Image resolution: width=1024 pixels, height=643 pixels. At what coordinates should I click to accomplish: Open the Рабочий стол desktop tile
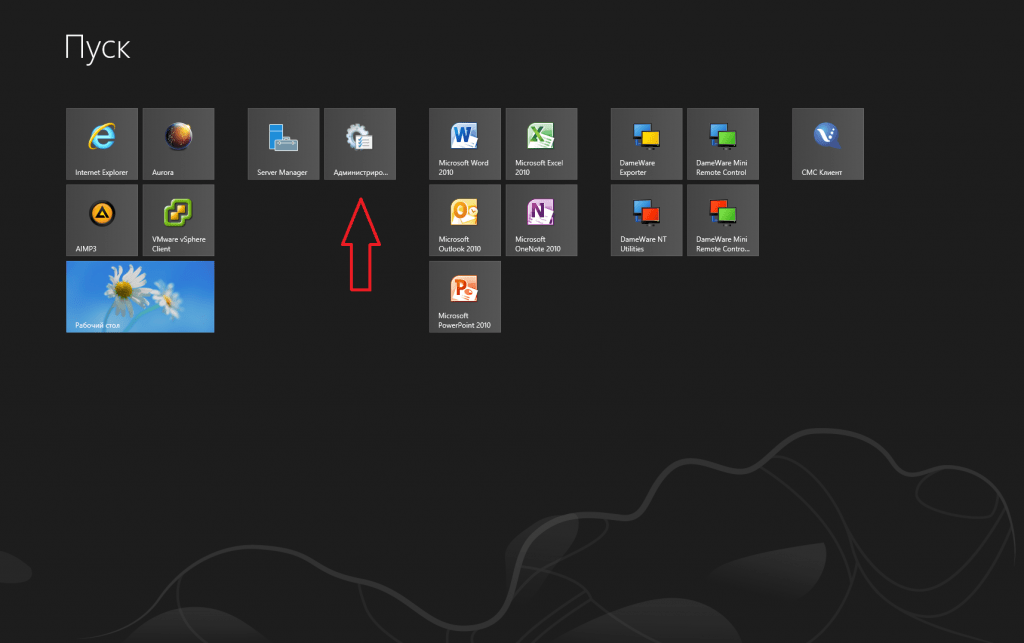coord(140,297)
